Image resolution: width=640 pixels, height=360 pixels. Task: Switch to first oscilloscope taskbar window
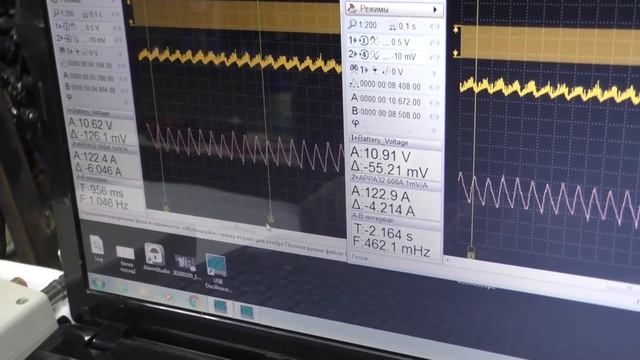220,306
